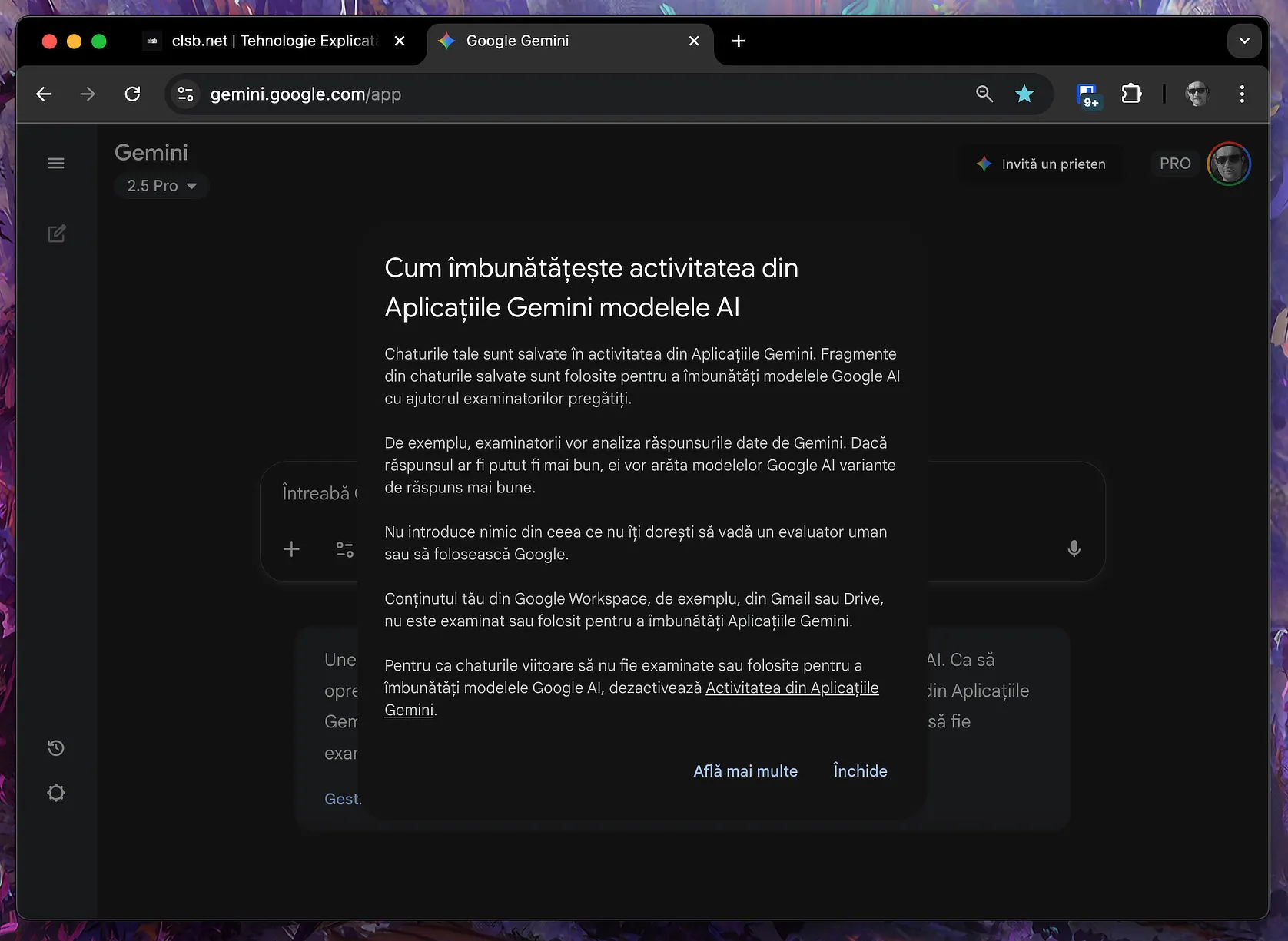Image resolution: width=1288 pixels, height=941 pixels.
Task: Open the tools icon in prompt box
Action: tap(345, 549)
